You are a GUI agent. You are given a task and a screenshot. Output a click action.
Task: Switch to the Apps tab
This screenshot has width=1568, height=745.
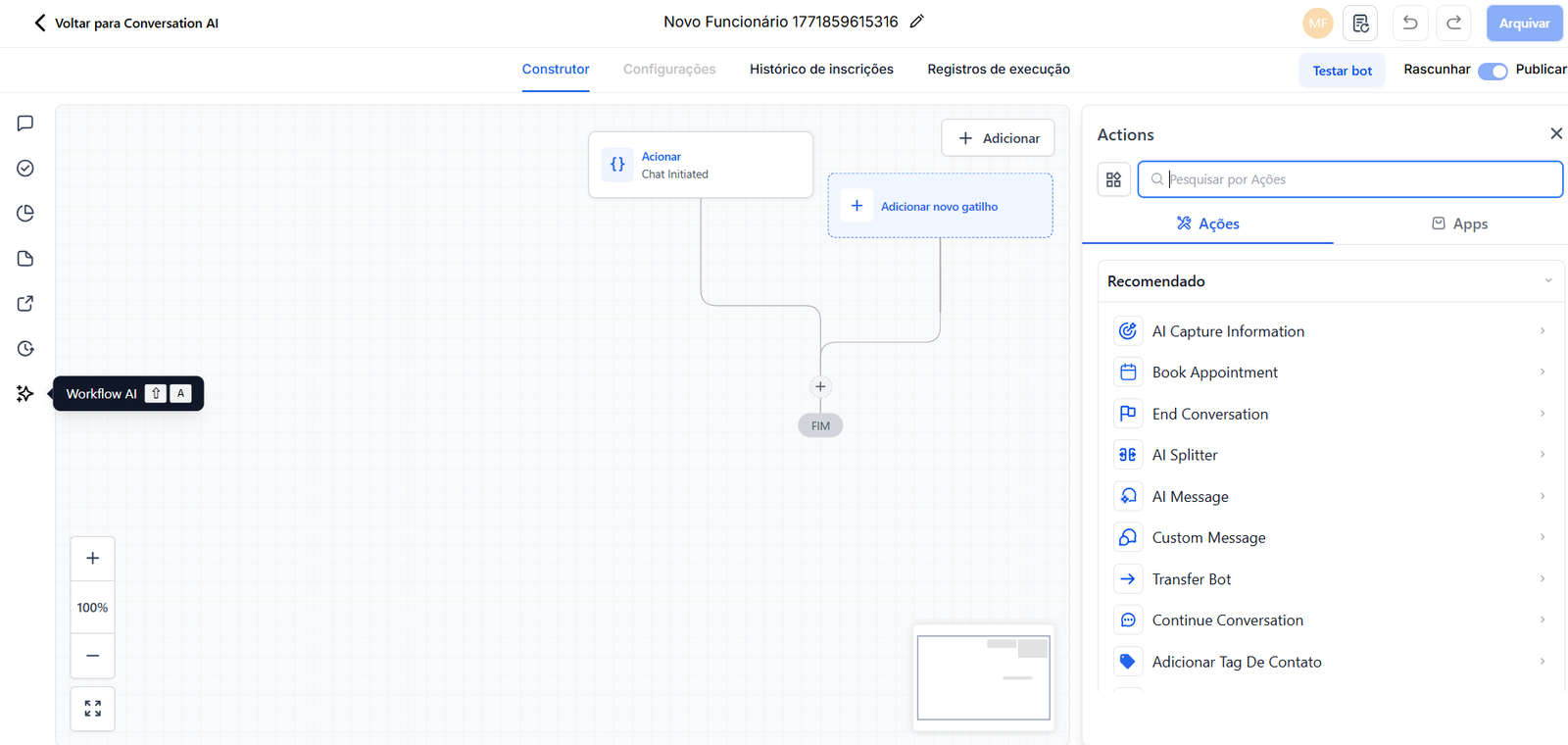coord(1459,223)
